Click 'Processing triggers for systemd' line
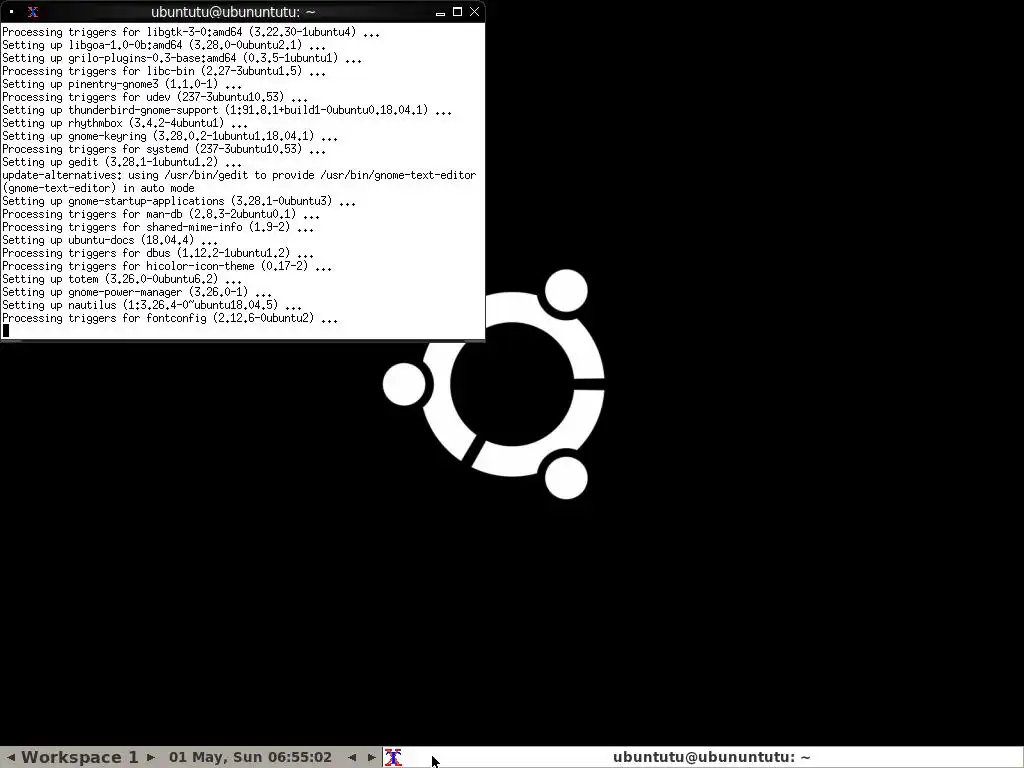The height and width of the screenshot is (768, 1024). tap(164, 149)
